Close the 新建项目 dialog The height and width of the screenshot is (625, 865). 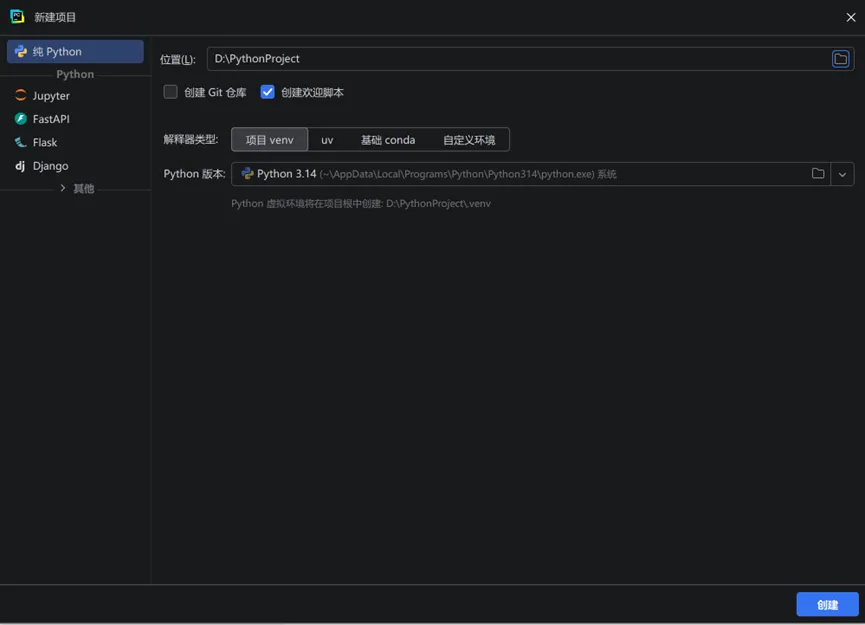click(x=851, y=17)
